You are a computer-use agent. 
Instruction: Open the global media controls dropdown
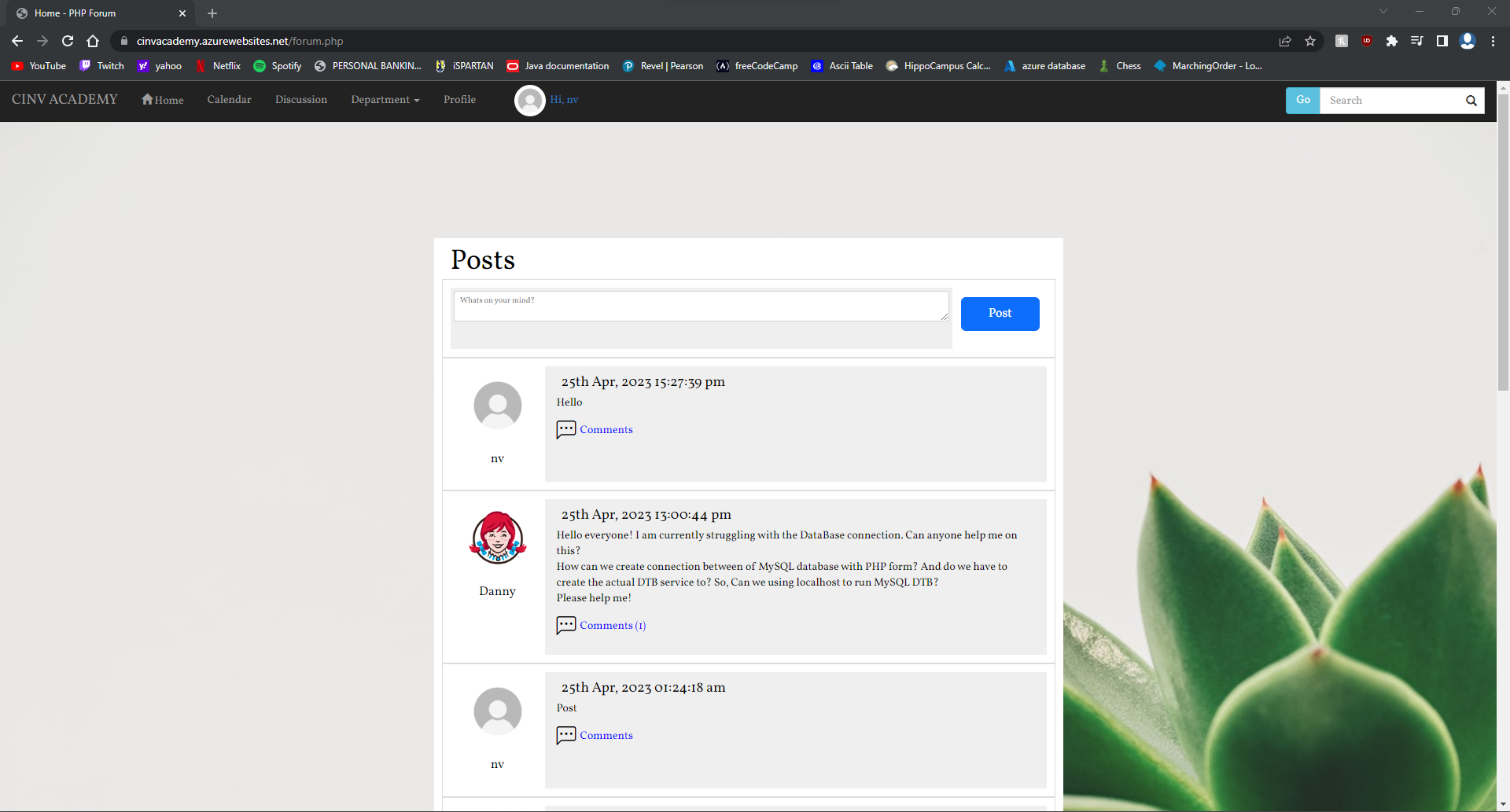coord(1417,41)
